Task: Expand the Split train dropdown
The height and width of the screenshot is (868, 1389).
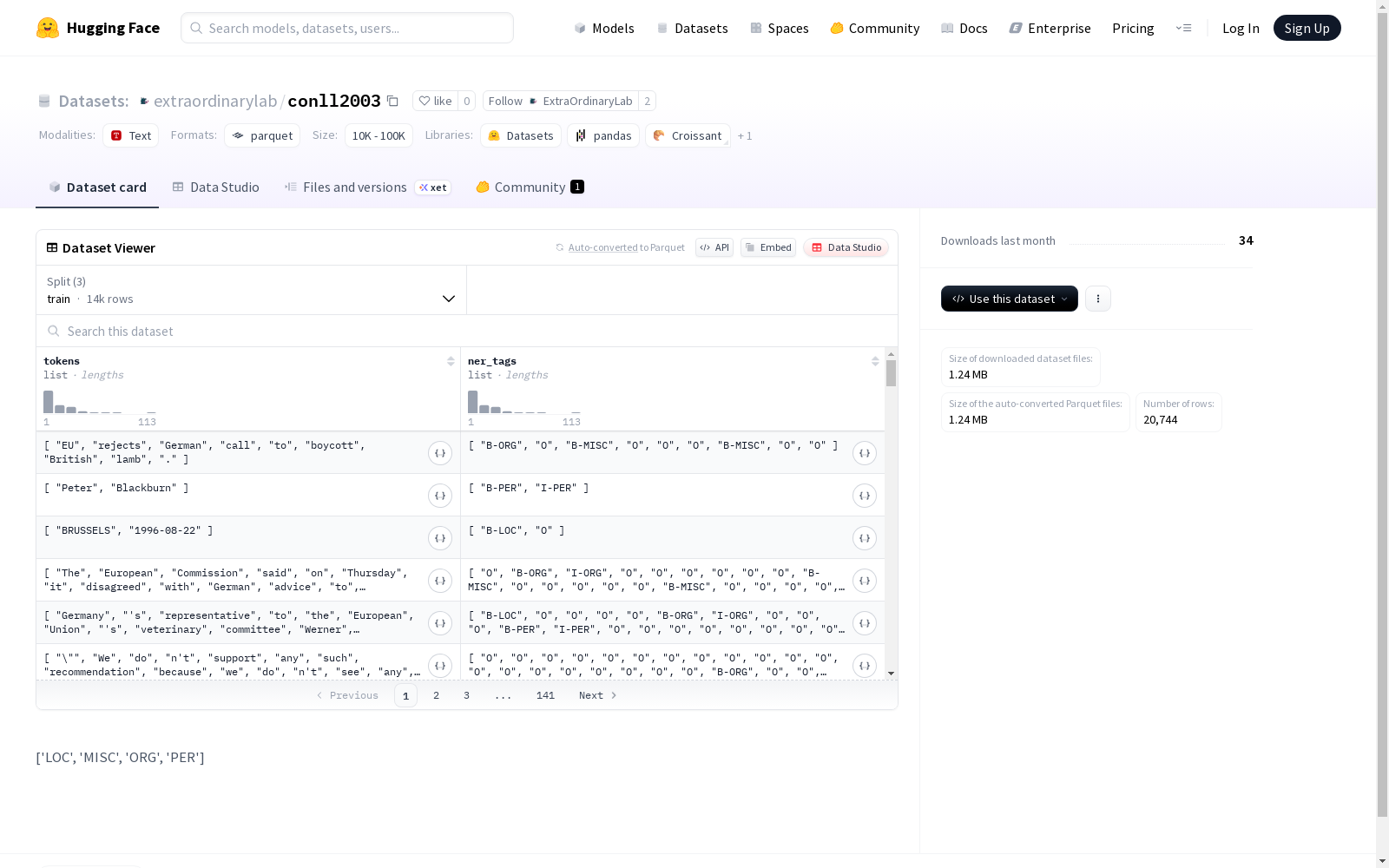Action: tap(252, 290)
